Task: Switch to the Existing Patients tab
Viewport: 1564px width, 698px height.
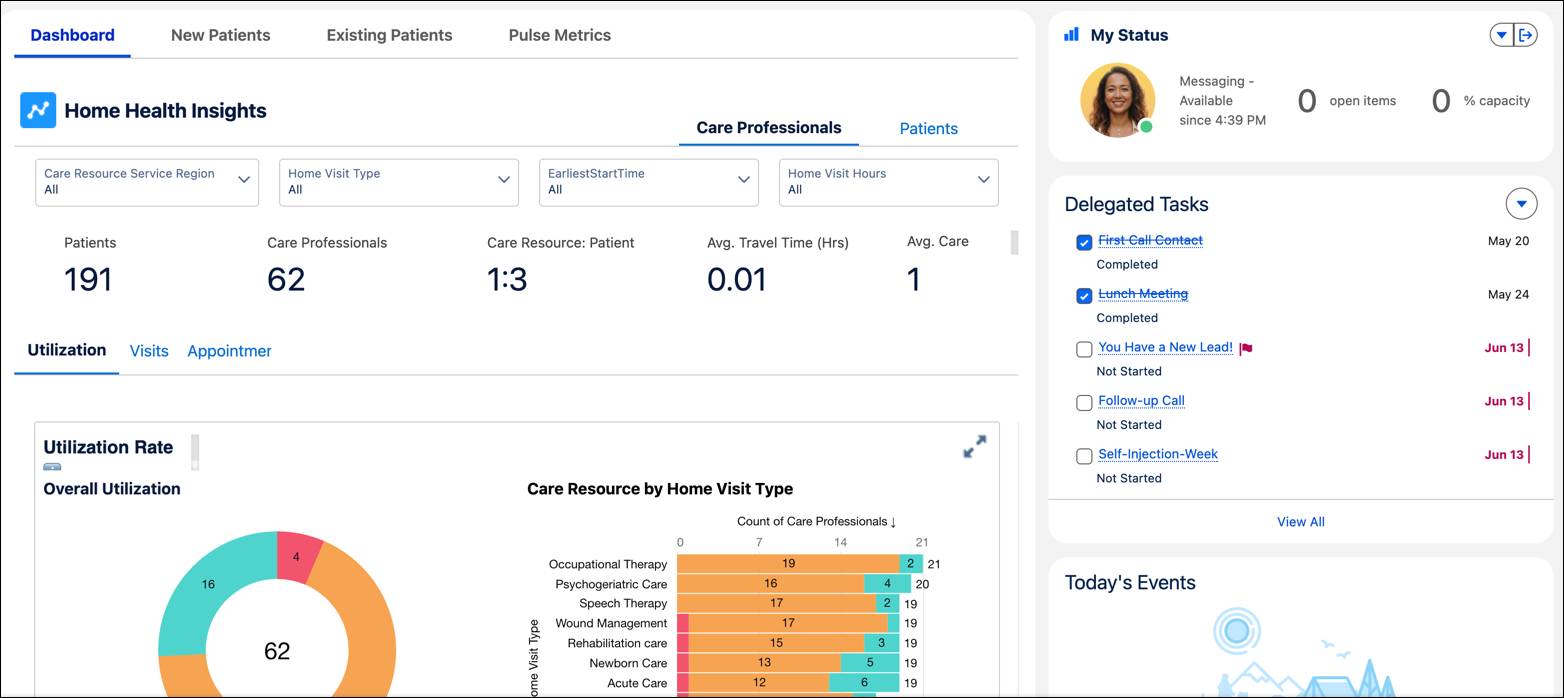Action: [x=389, y=35]
